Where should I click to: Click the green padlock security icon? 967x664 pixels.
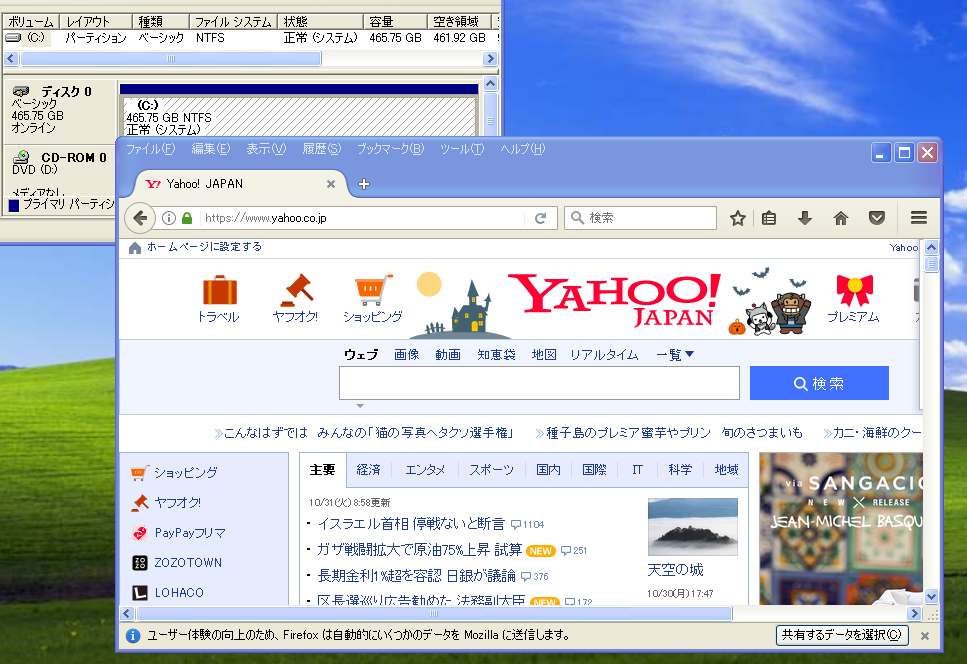(187, 218)
